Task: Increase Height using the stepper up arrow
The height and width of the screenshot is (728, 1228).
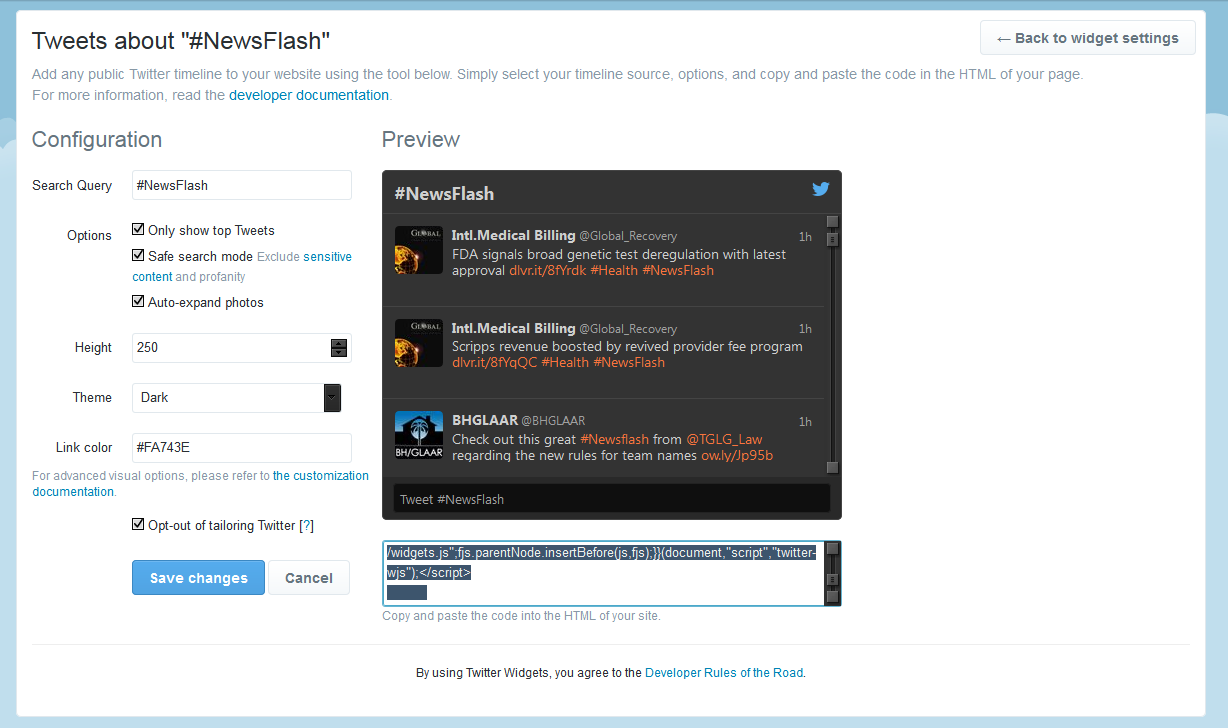Action: [x=339, y=343]
